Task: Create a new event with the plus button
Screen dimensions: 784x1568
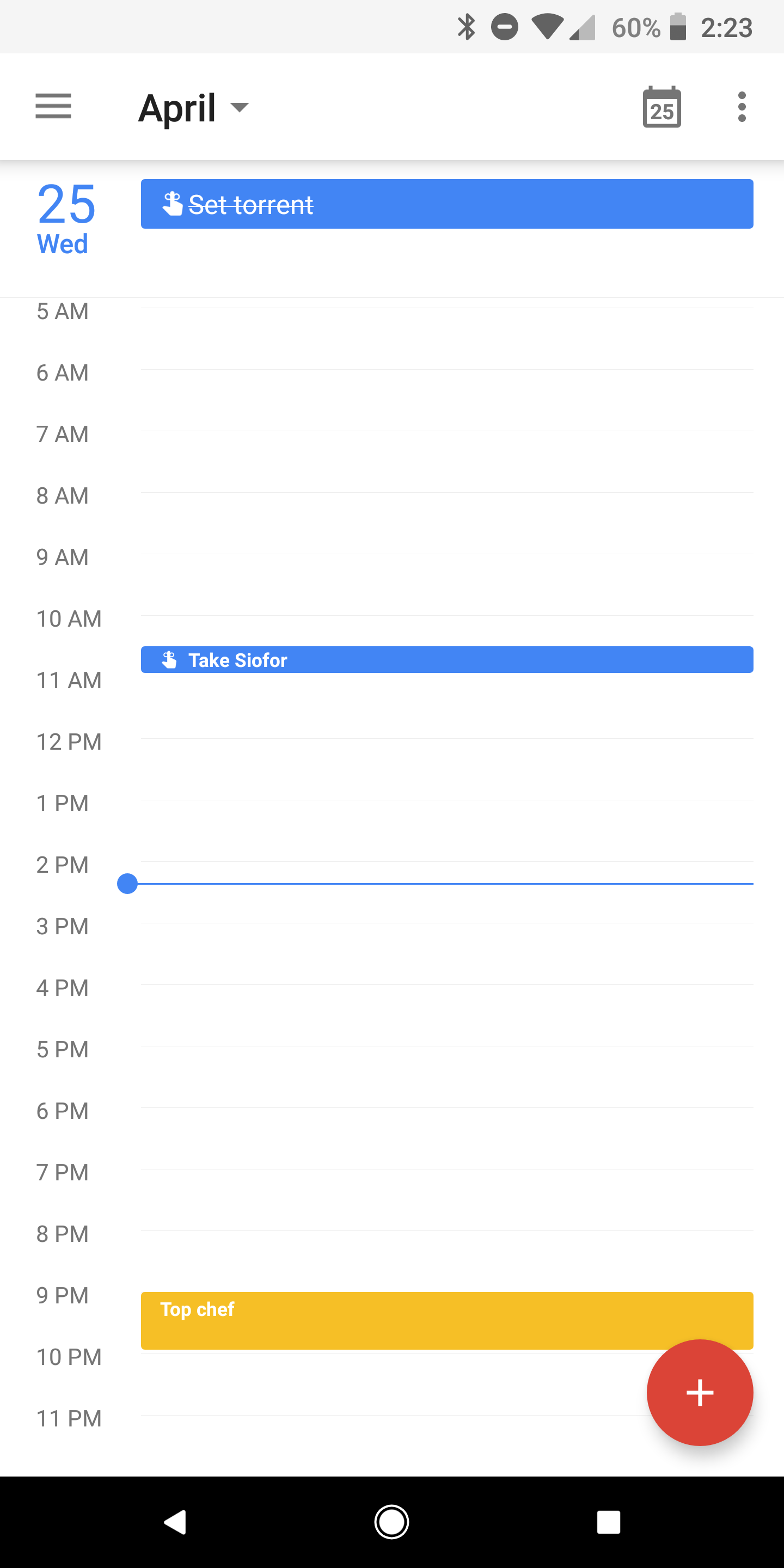Action: [700, 1392]
